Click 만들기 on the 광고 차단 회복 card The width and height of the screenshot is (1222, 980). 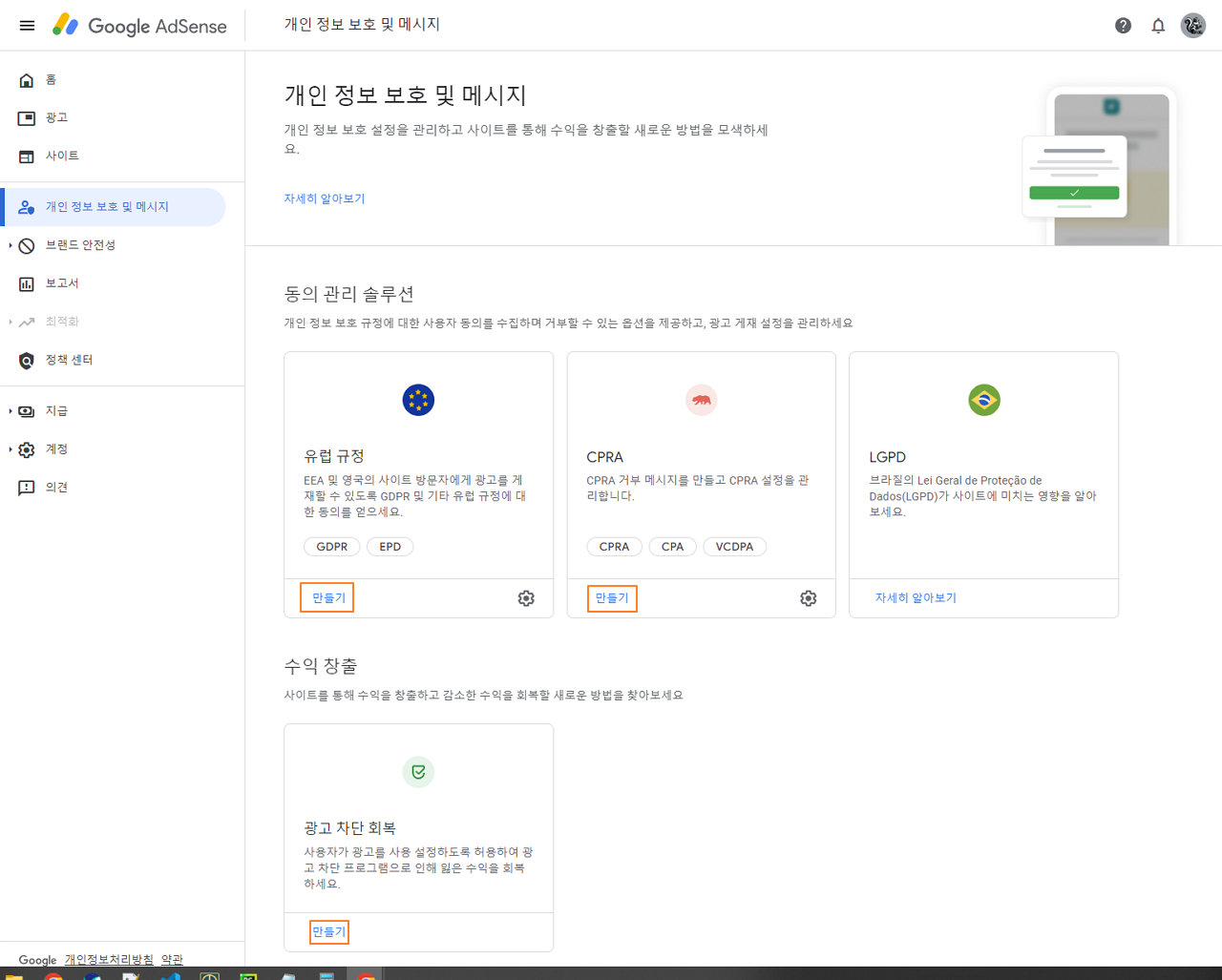(x=329, y=931)
